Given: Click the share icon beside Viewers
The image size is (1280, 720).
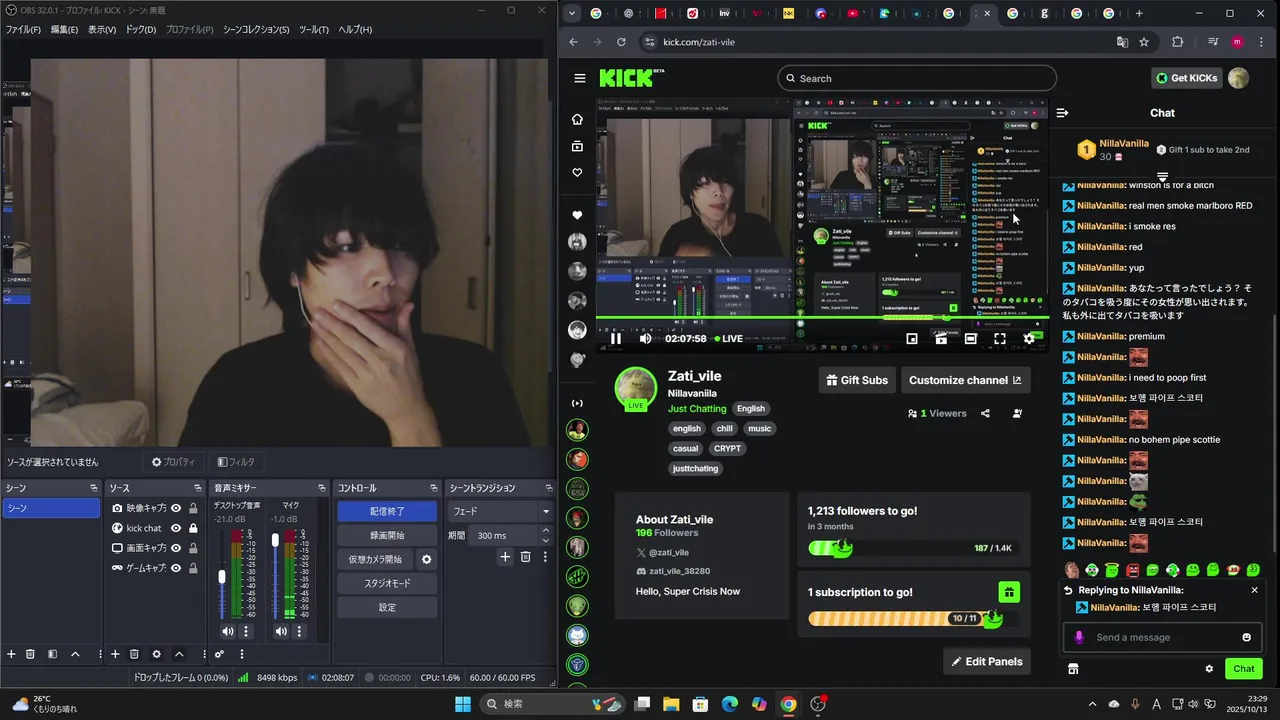Looking at the screenshot, I should tap(985, 413).
